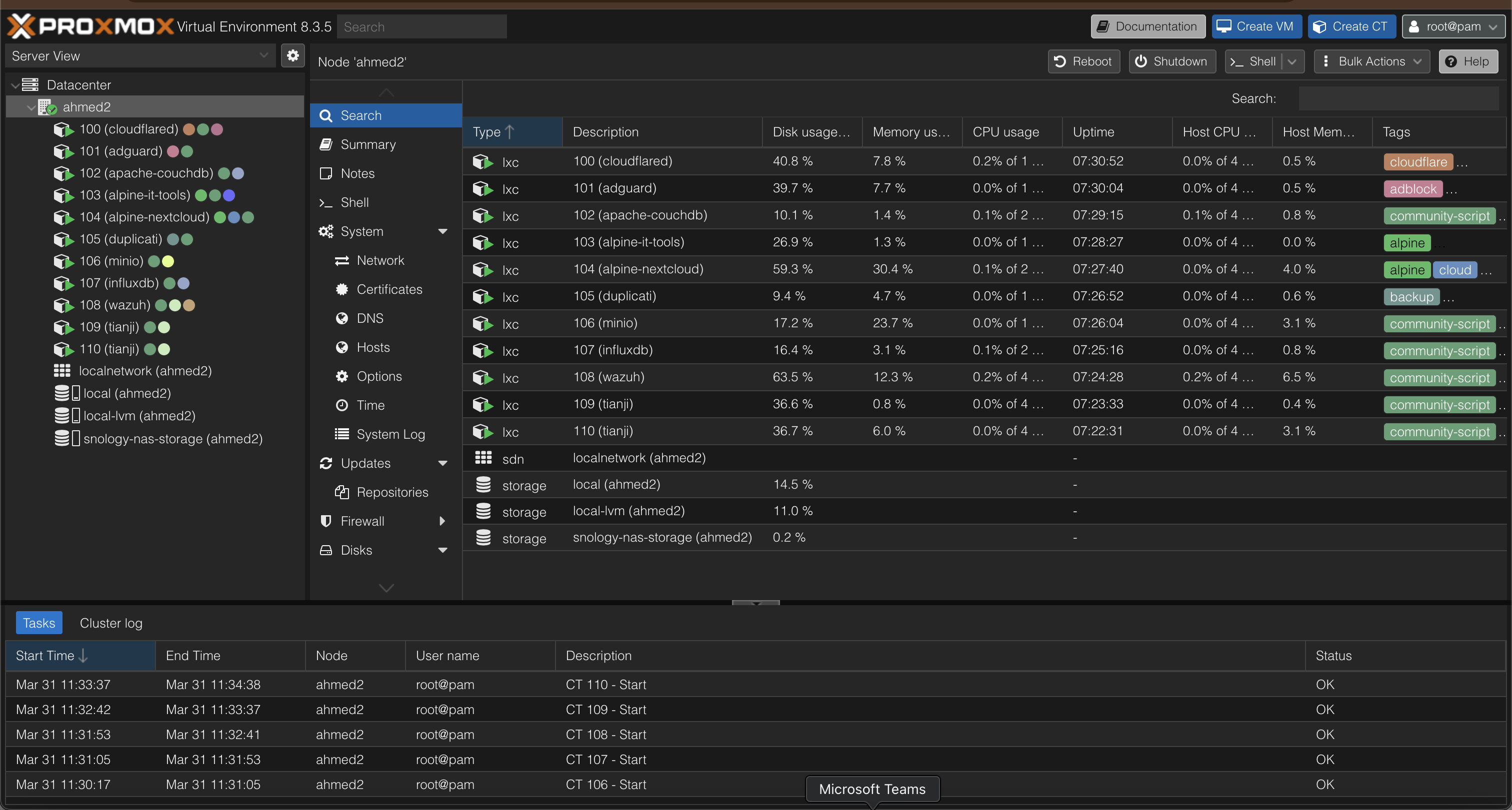Collapse the System submenu arrow
Image resolution: width=1512 pixels, height=810 pixels.
click(x=442, y=232)
